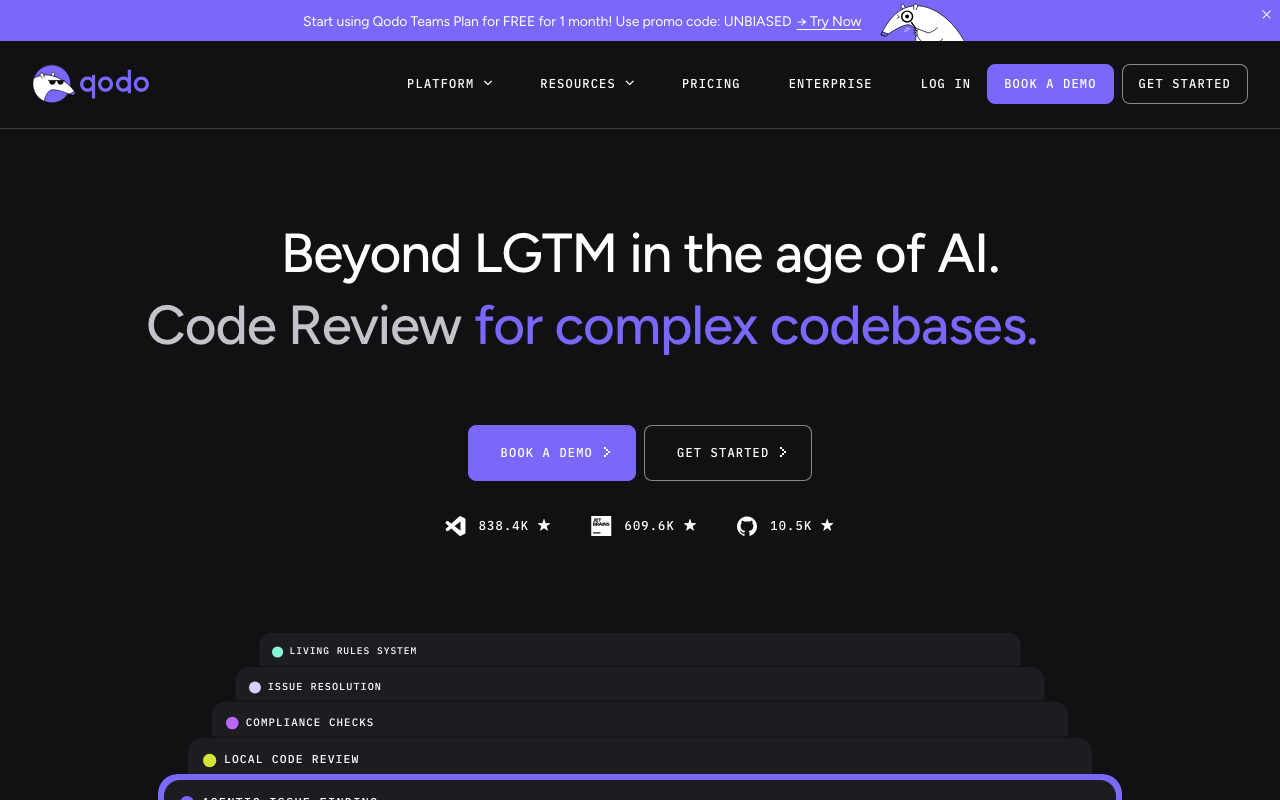1280x800 pixels.
Task: Click the star icon next to 609.6K
Action: click(x=689, y=525)
